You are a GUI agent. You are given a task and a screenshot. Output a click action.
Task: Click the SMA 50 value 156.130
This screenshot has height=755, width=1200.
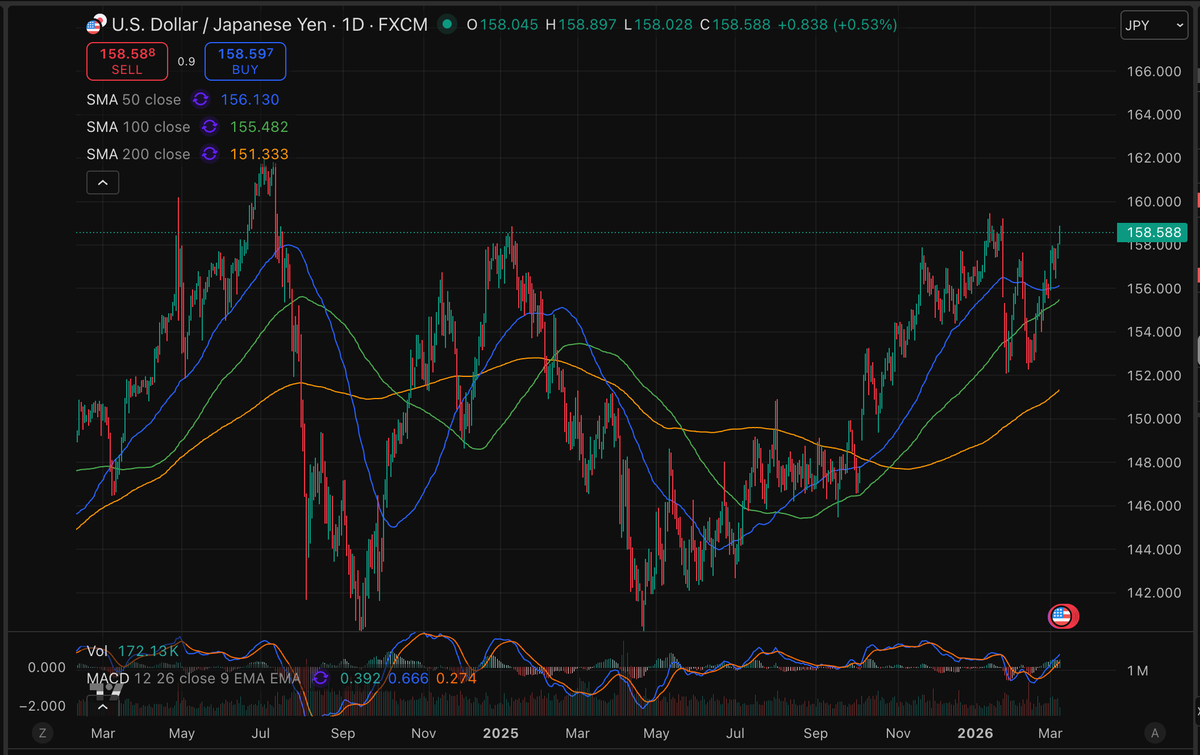[250, 100]
